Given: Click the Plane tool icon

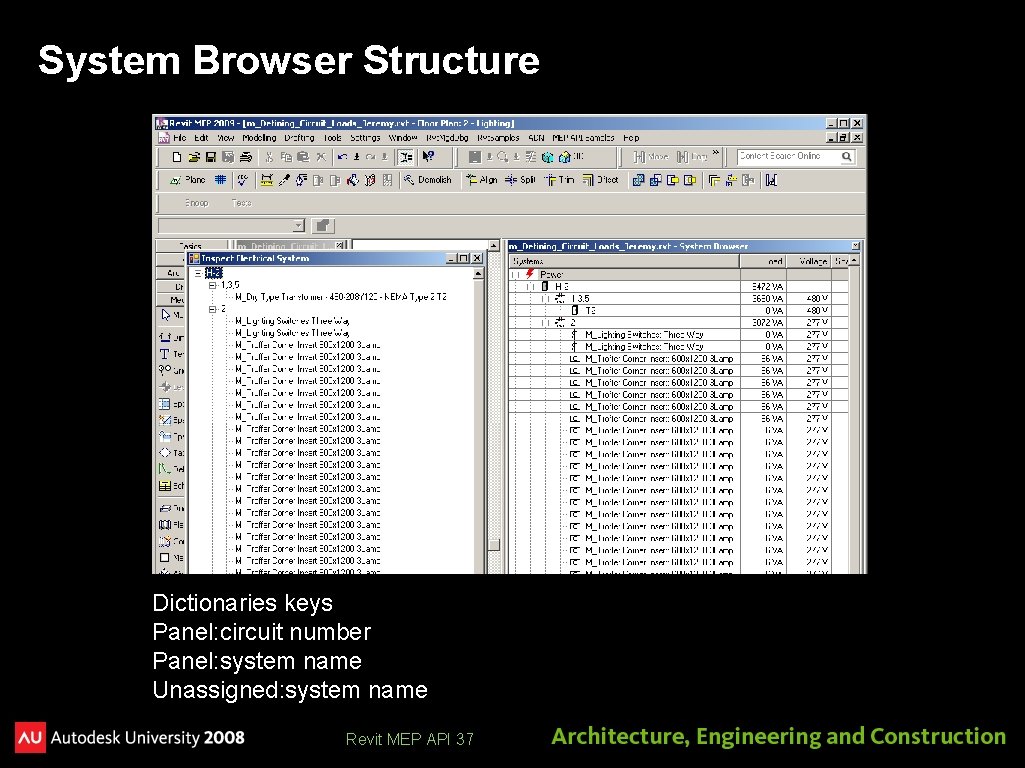Looking at the screenshot, I should (x=187, y=180).
